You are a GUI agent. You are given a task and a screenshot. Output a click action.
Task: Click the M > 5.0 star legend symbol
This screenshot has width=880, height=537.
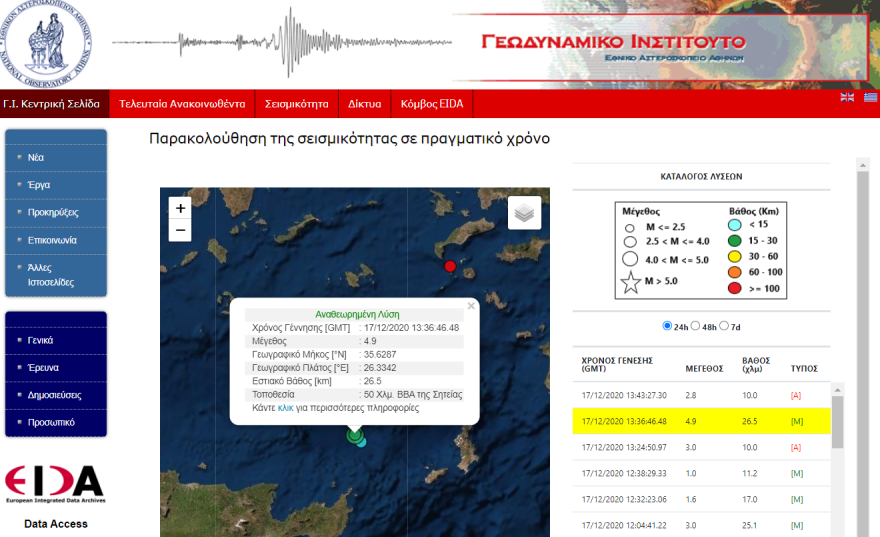pos(630,282)
